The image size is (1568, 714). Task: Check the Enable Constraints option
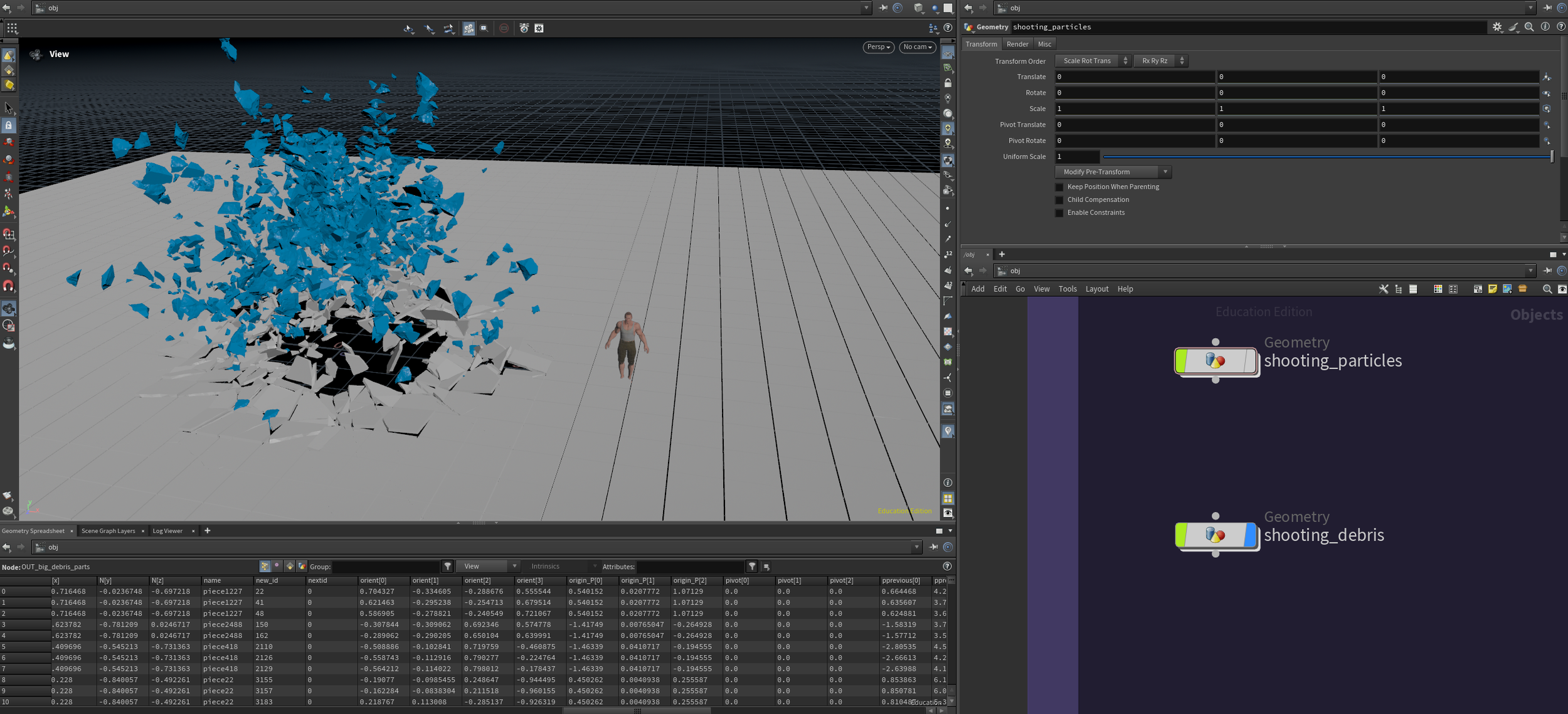tap(1059, 213)
